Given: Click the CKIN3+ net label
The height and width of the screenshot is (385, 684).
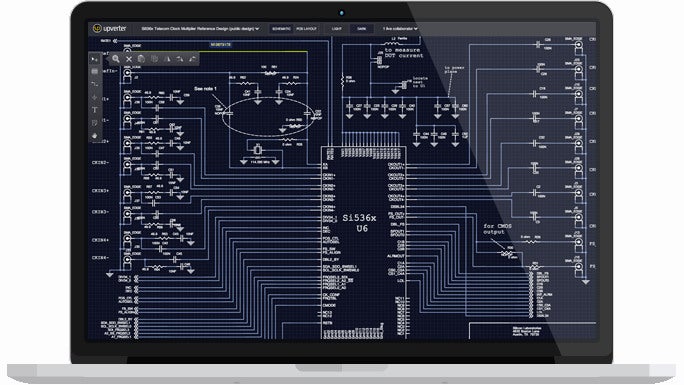Looking at the screenshot, I should tap(100, 191).
